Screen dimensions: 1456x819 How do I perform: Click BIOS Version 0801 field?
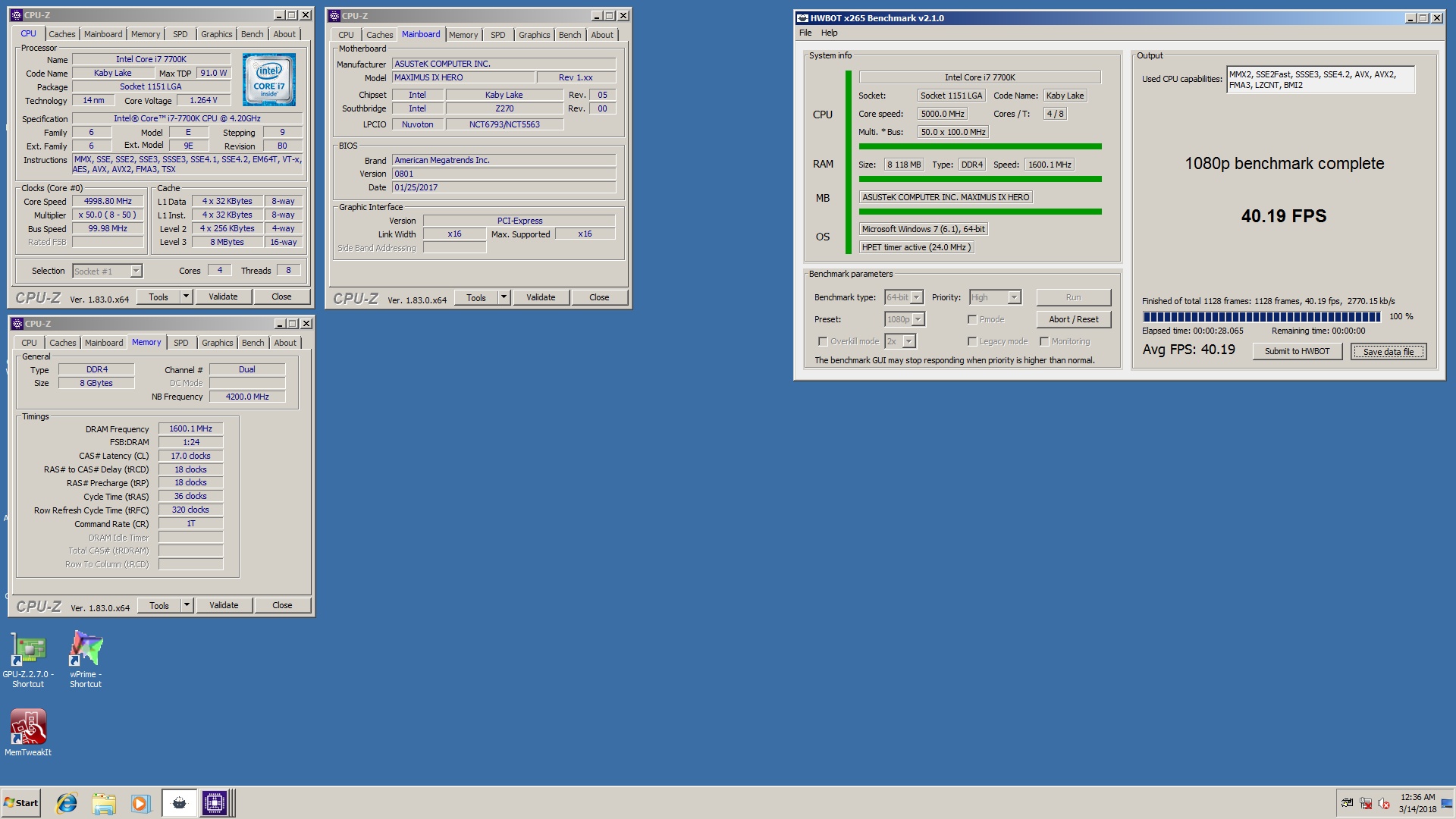tap(504, 174)
